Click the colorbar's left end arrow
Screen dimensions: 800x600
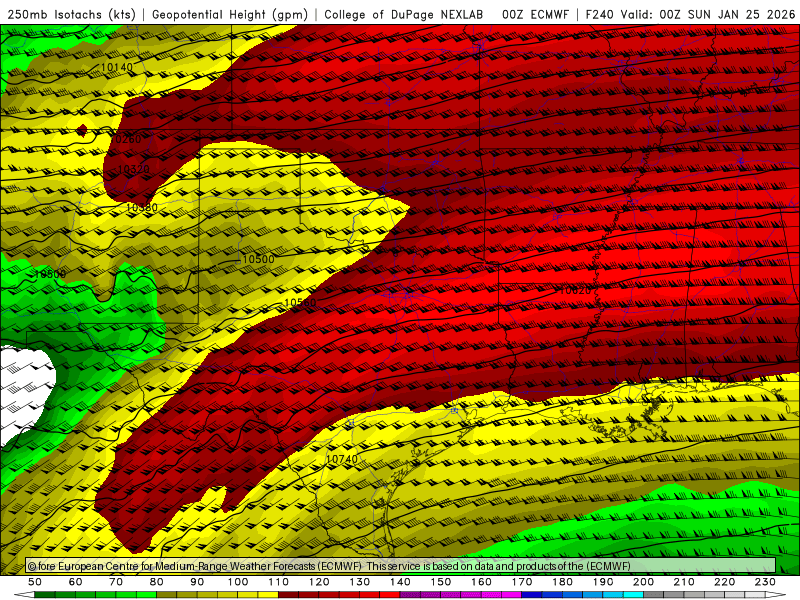(24, 595)
